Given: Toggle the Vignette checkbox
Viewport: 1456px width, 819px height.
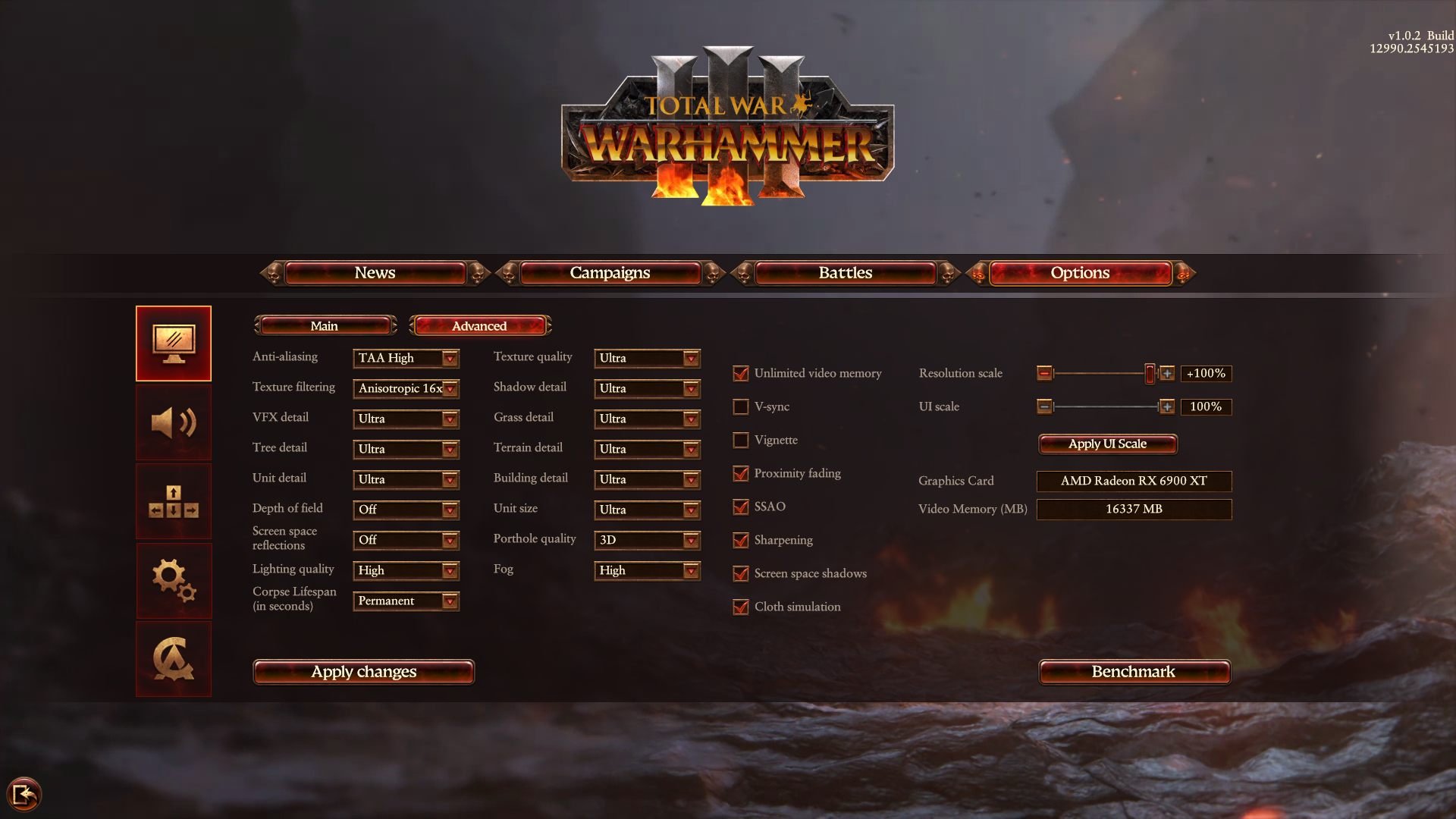Looking at the screenshot, I should (741, 441).
